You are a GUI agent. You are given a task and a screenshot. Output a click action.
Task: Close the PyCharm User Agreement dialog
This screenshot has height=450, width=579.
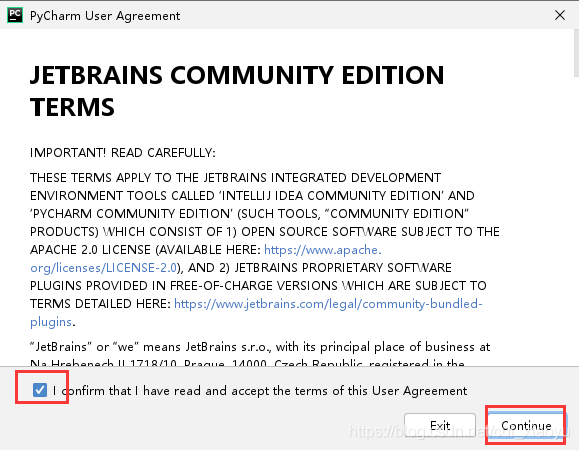(x=560, y=15)
